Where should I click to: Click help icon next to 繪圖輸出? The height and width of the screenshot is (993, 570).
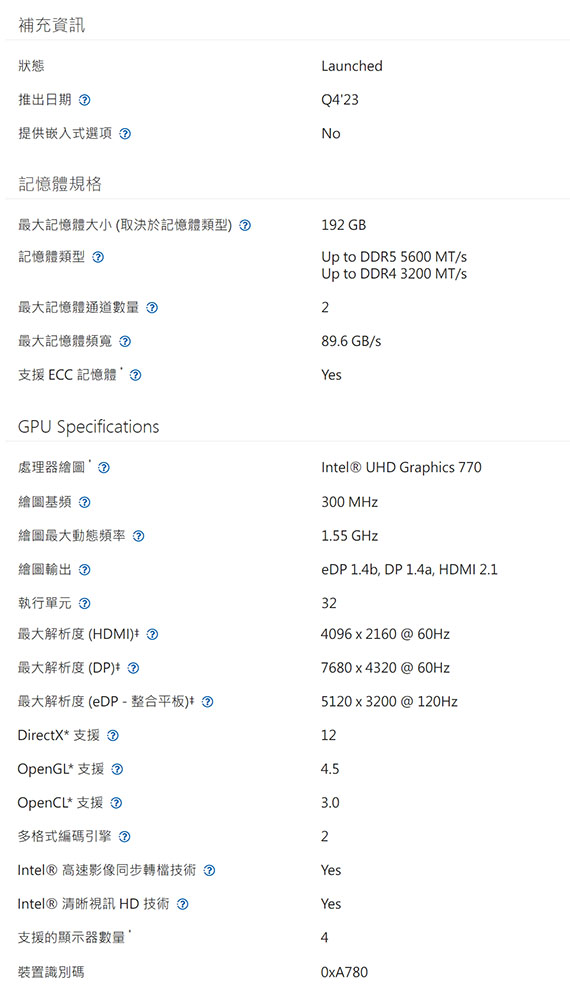tap(84, 570)
